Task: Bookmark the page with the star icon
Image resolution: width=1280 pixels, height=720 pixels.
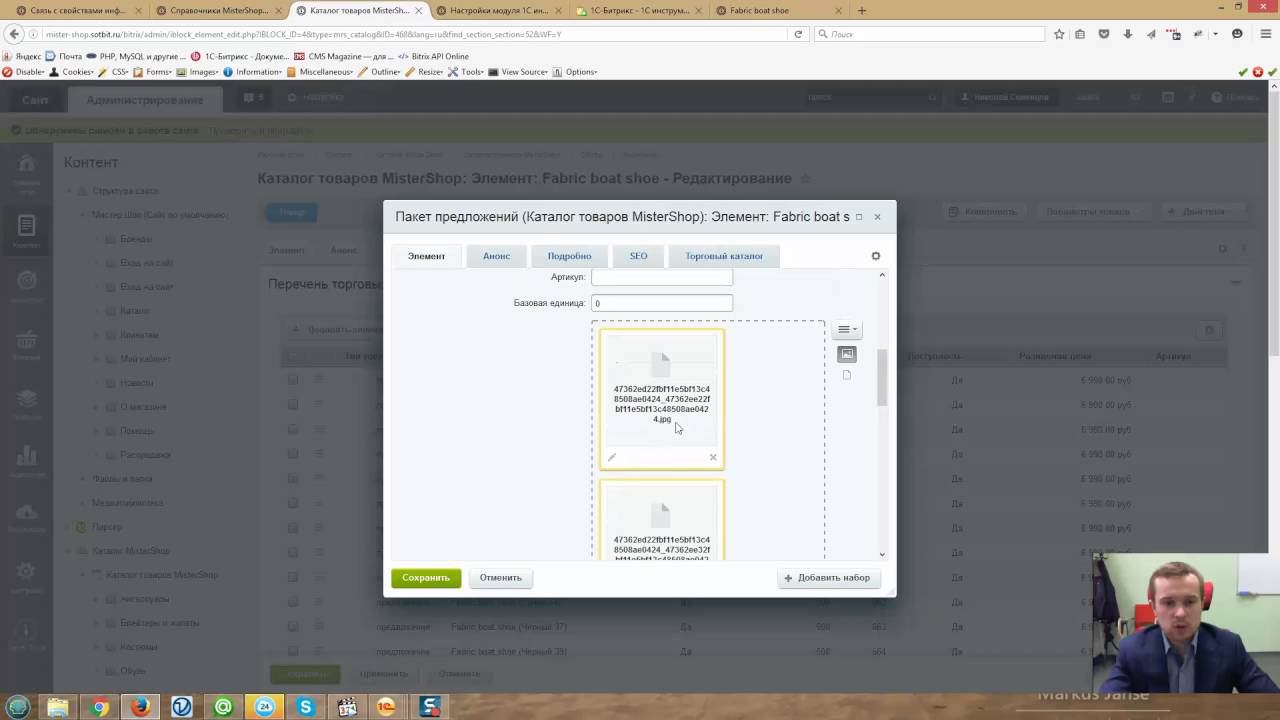Action: point(1059,34)
